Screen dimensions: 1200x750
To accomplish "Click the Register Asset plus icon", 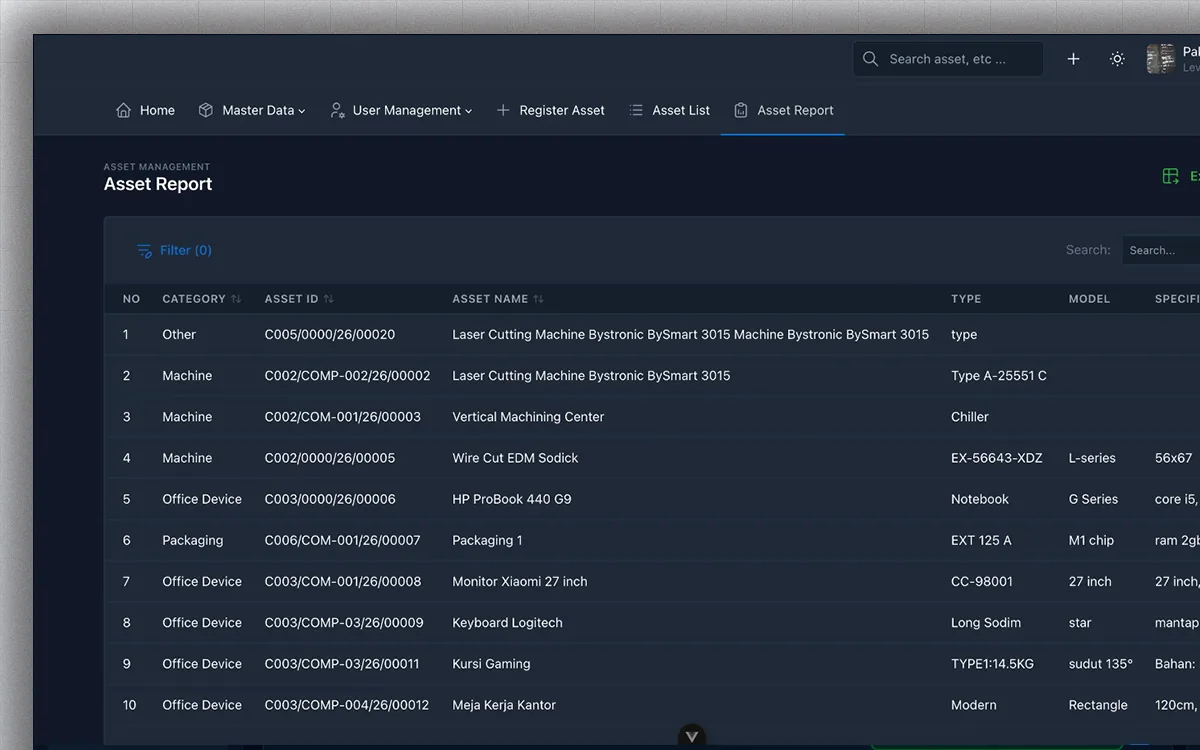I will coord(503,110).
